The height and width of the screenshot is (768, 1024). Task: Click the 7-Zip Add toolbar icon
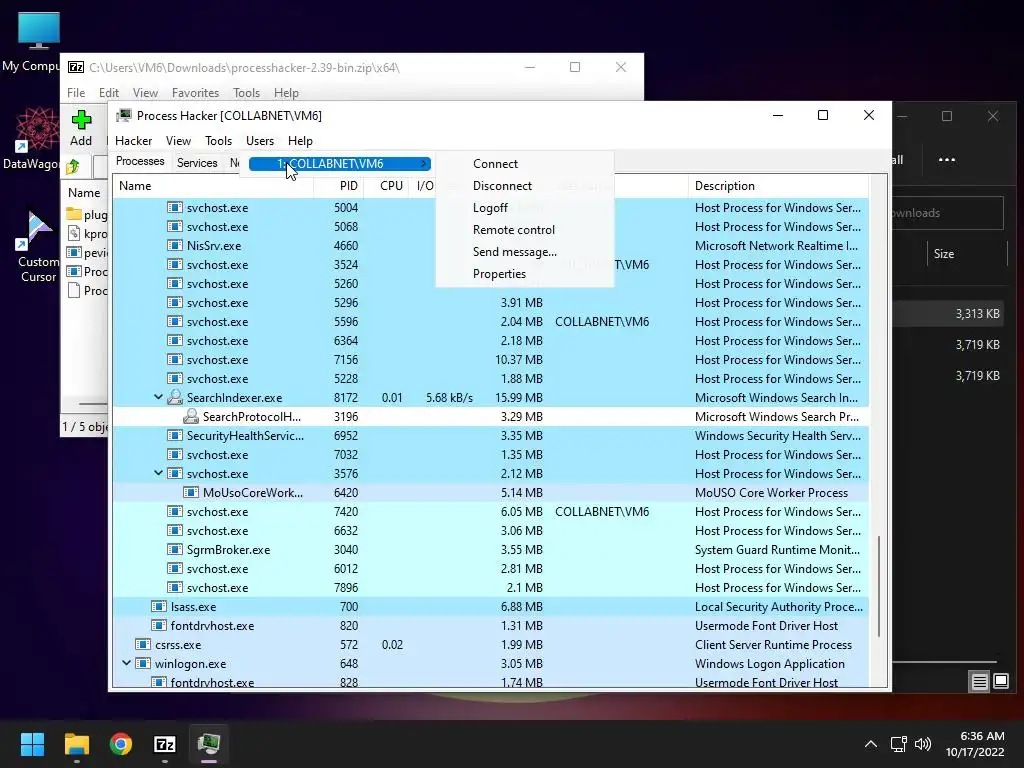tap(81, 120)
